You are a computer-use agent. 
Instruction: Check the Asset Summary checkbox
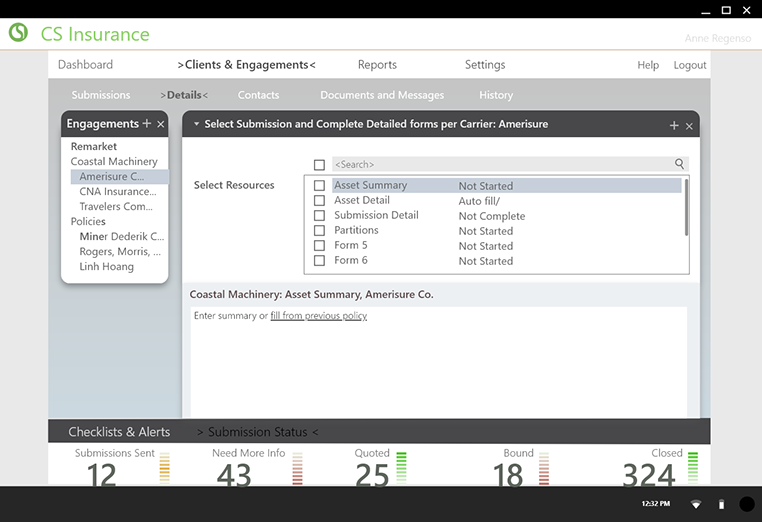click(319, 186)
